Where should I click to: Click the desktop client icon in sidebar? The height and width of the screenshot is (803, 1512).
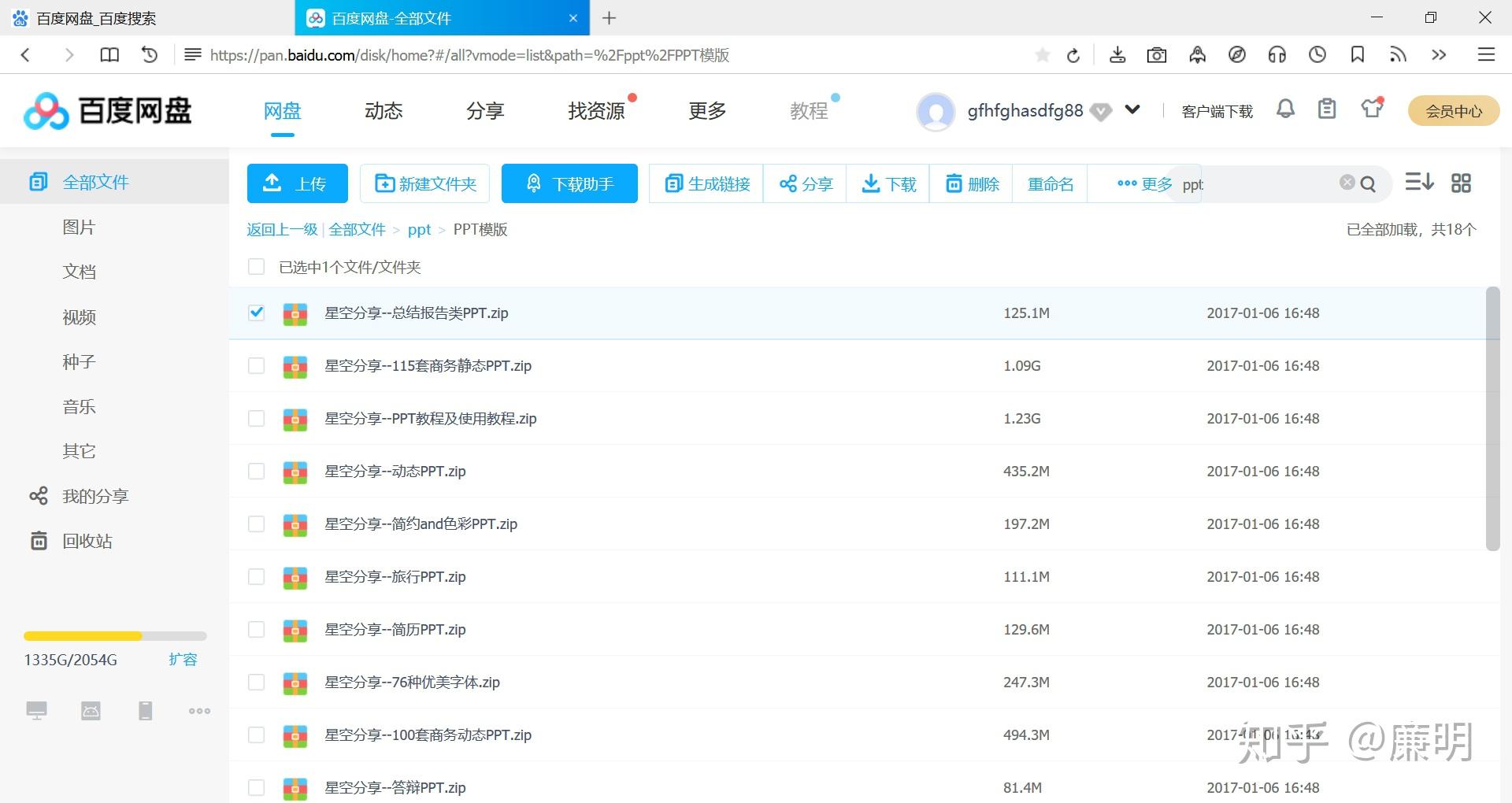click(36, 711)
